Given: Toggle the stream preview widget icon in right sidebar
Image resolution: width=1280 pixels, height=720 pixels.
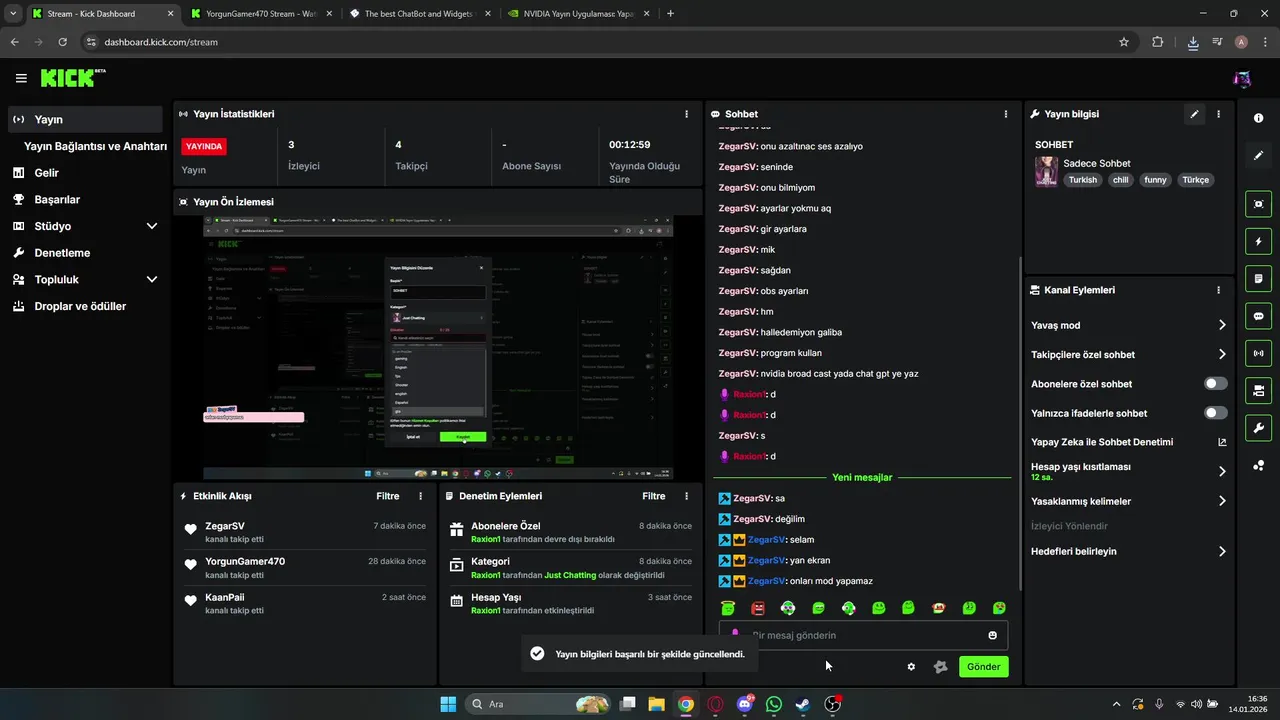Looking at the screenshot, I should click(x=1258, y=204).
